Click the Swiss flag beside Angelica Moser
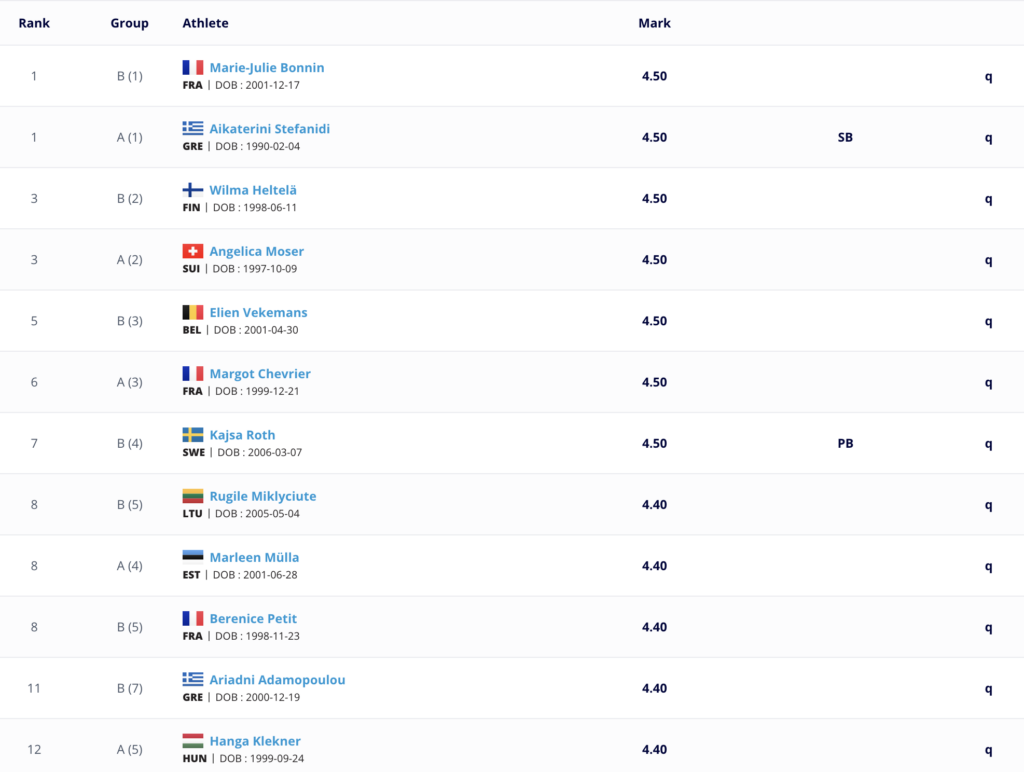Screen dimensions: 1024x772 click(193, 251)
